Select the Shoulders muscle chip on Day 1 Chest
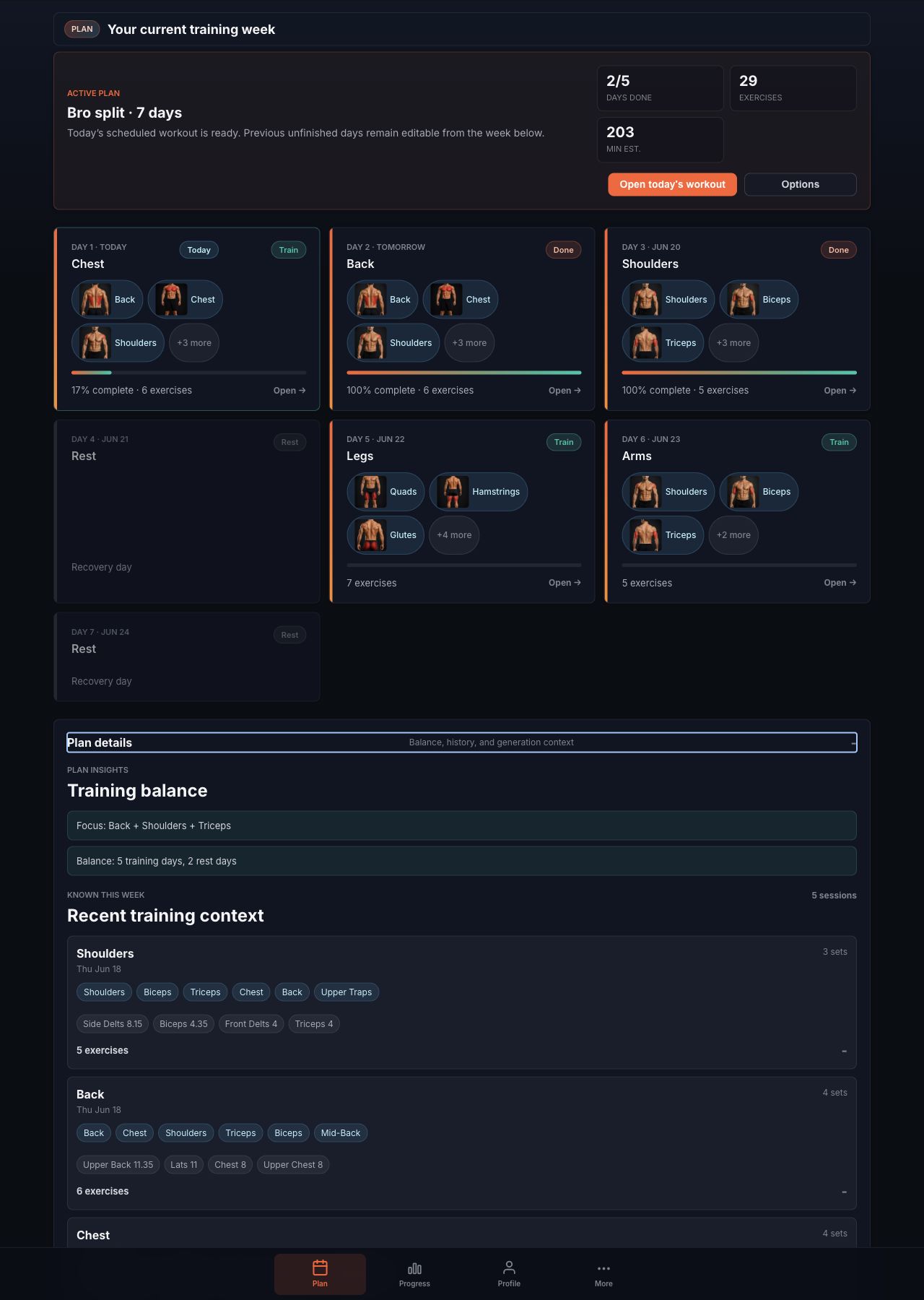Image resolution: width=924 pixels, height=1300 pixels. coord(118,342)
